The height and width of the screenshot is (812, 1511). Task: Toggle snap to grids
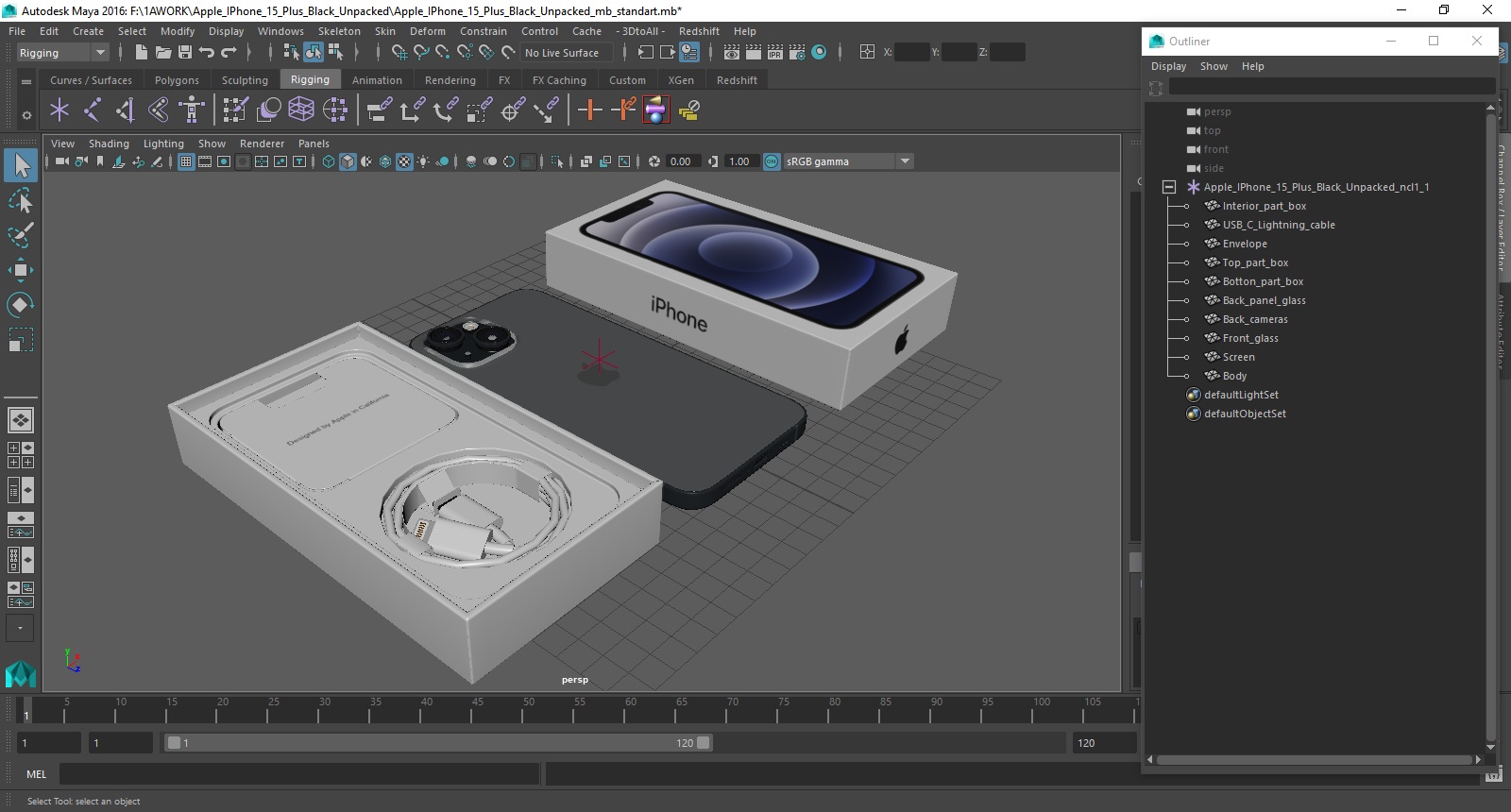tap(399, 53)
